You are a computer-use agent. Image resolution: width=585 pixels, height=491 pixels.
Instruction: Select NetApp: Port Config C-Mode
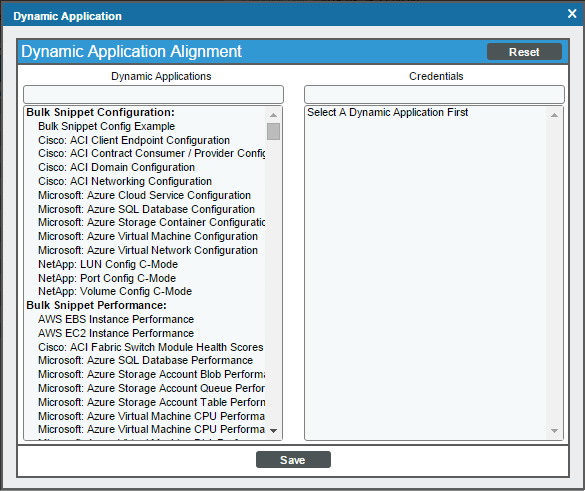107,278
